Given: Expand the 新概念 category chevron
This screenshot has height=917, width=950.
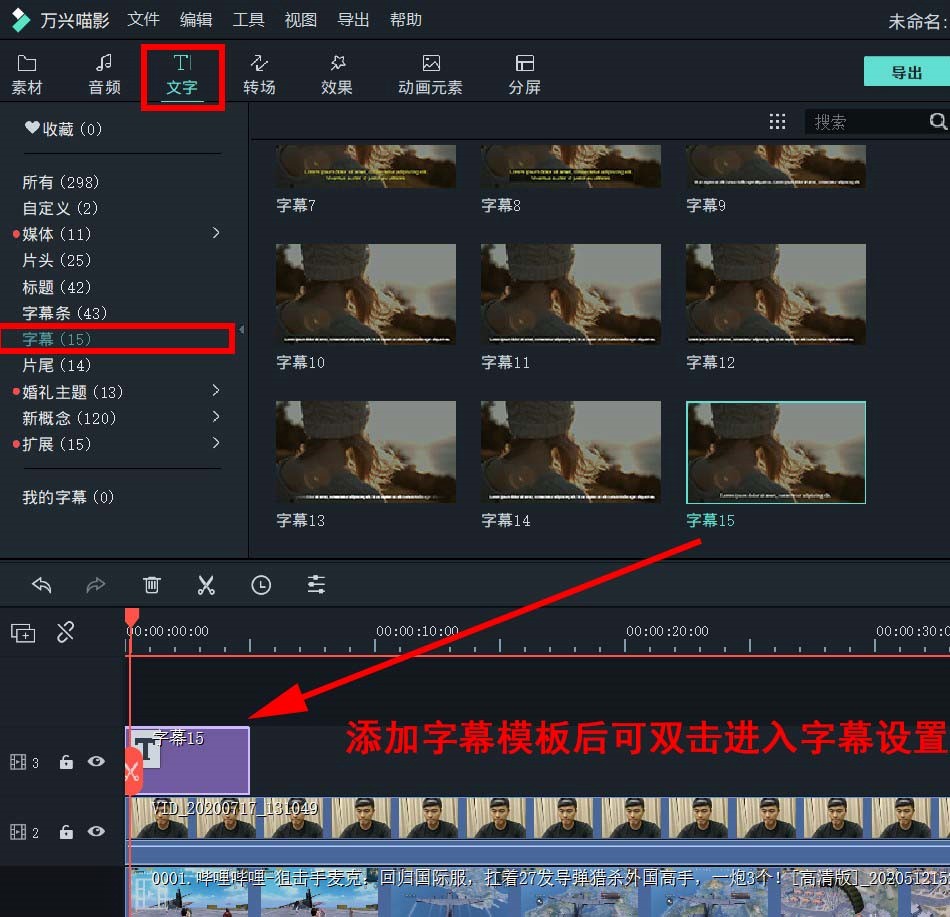Looking at the screenshot, I should point(216,417).
